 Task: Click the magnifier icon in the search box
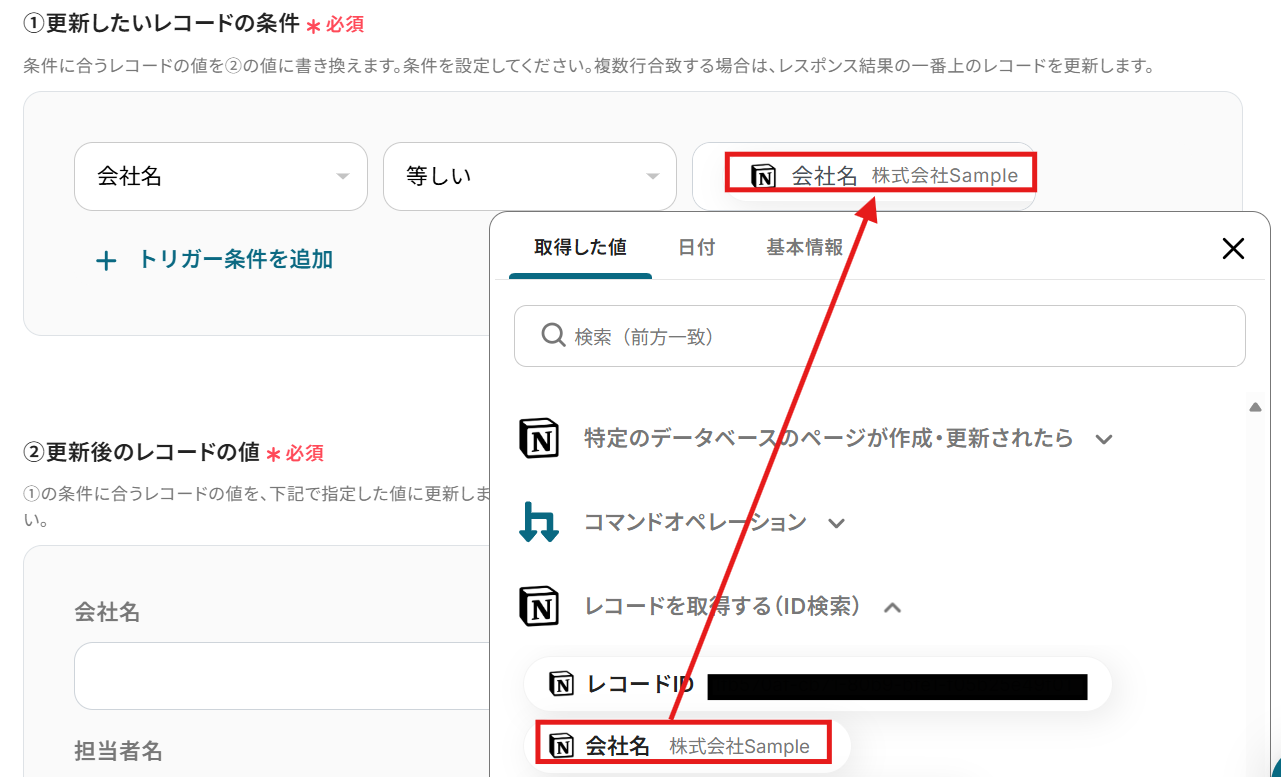click(x=553, y=336)
